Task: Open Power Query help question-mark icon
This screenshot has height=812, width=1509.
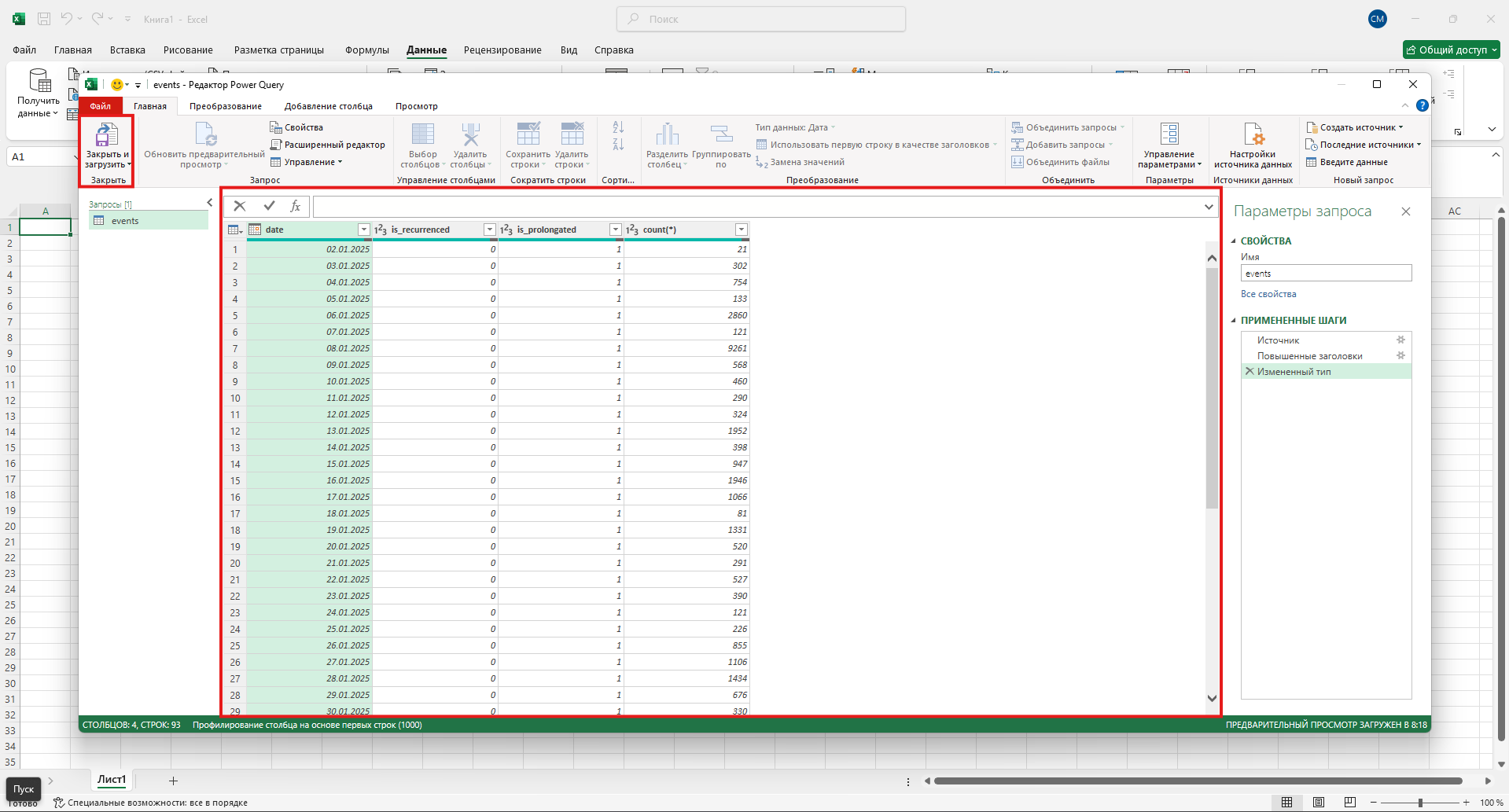Action: [1422, 105]
